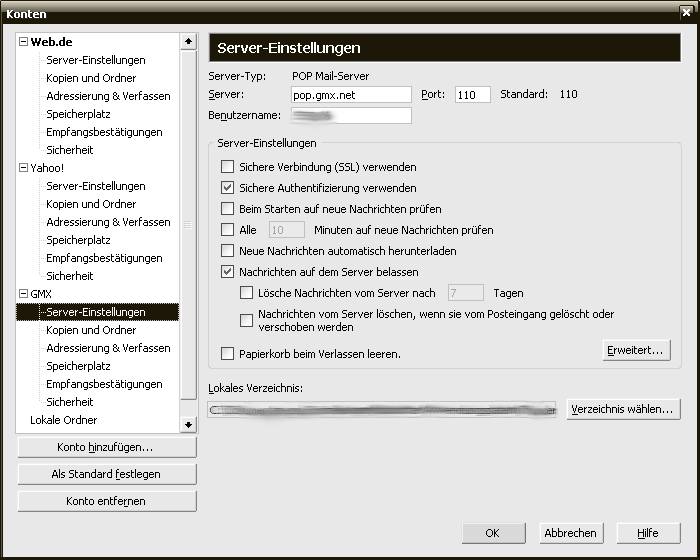Select Kopien und Ordner under GMX
Image resolution: width=700 pixels, height=560 pixels.
[91, 330]
